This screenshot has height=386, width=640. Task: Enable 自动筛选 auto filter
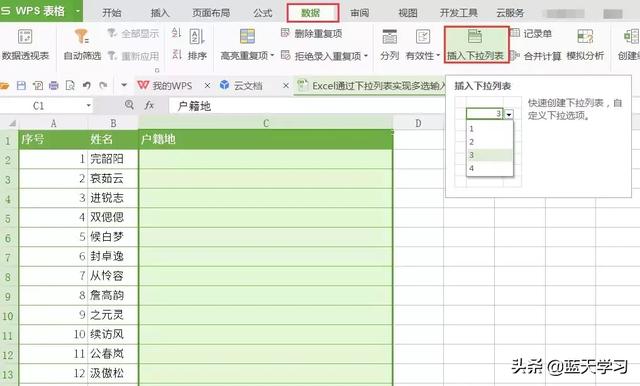click(82, 44)
